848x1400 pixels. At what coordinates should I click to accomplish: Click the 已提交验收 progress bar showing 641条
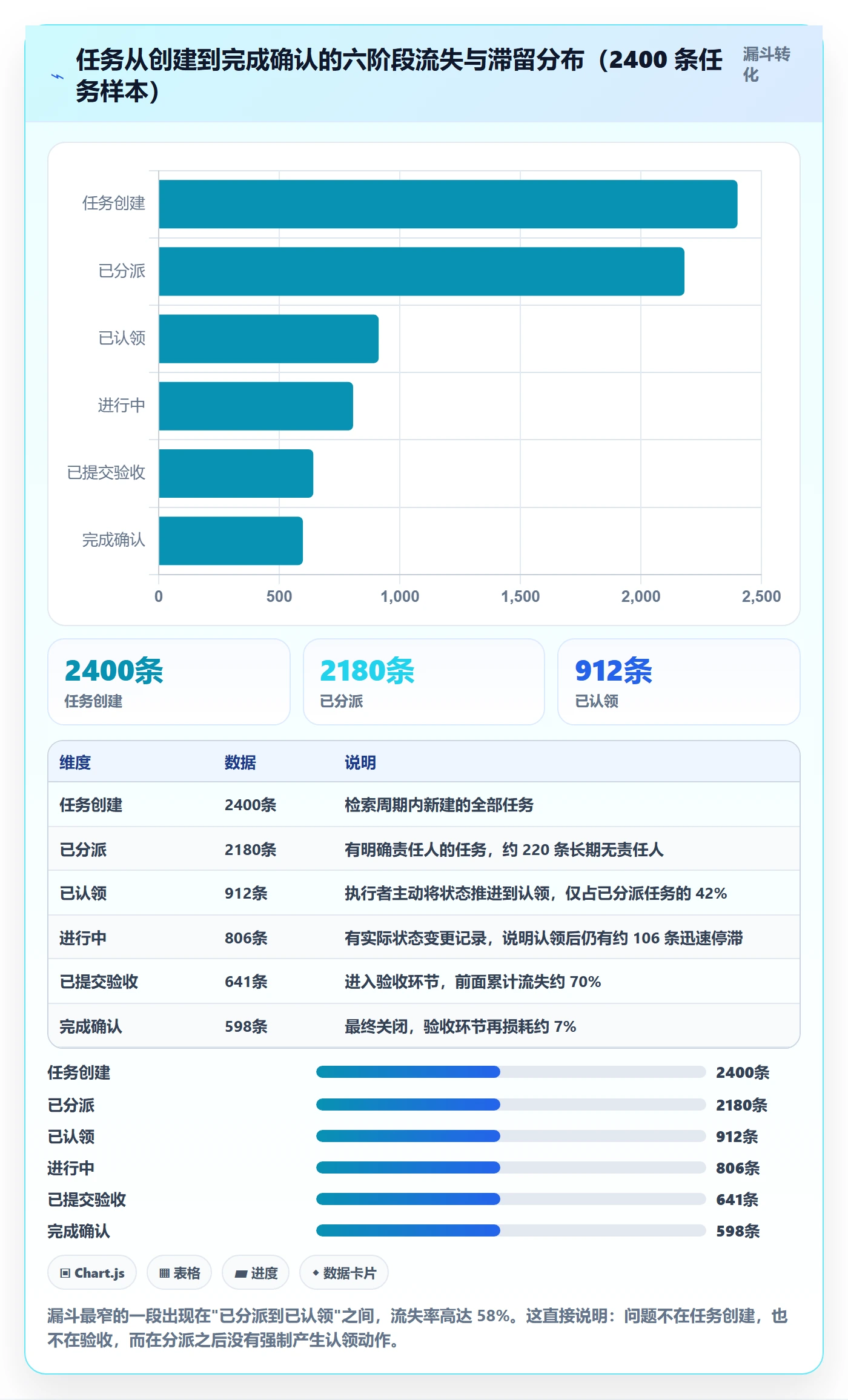pyautogui.click(x=511, y=1200)
